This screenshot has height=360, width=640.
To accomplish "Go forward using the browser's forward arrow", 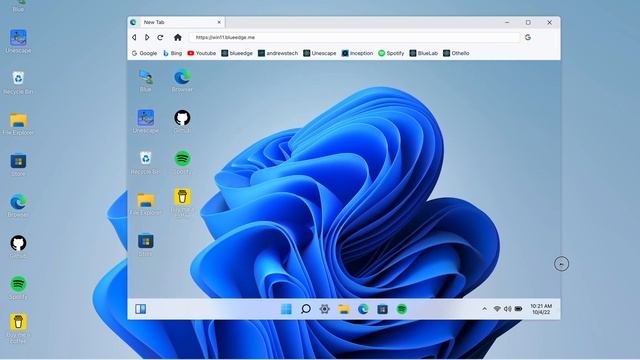I will point(147,37).
